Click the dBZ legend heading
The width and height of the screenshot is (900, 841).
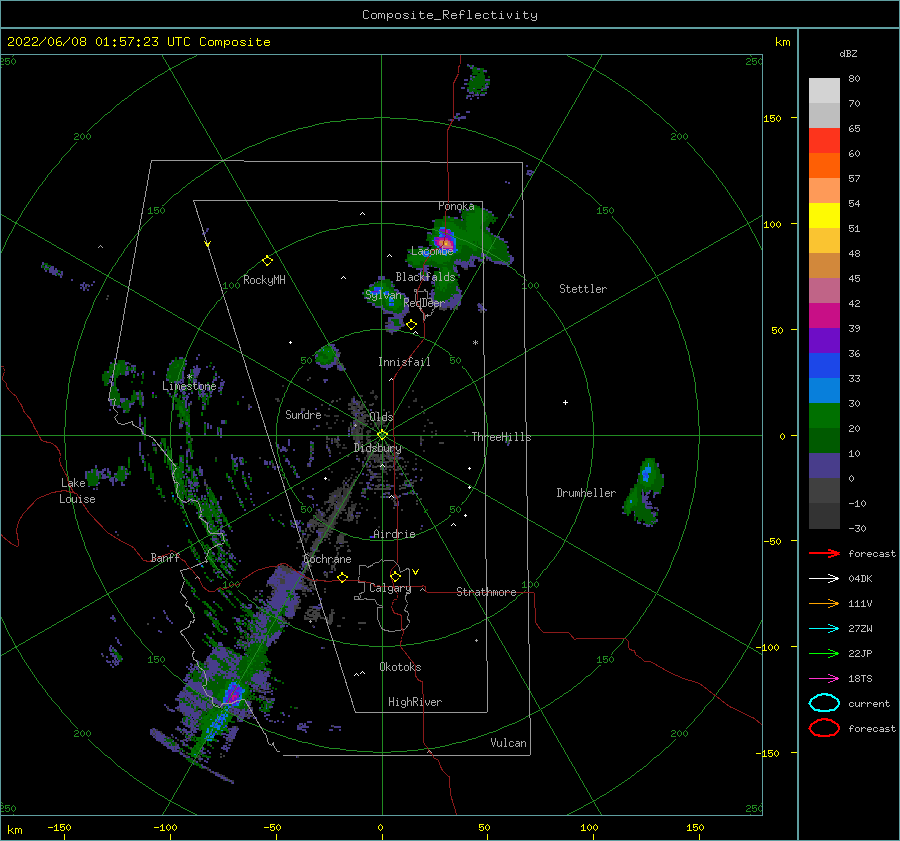click(x=848, y=53)
